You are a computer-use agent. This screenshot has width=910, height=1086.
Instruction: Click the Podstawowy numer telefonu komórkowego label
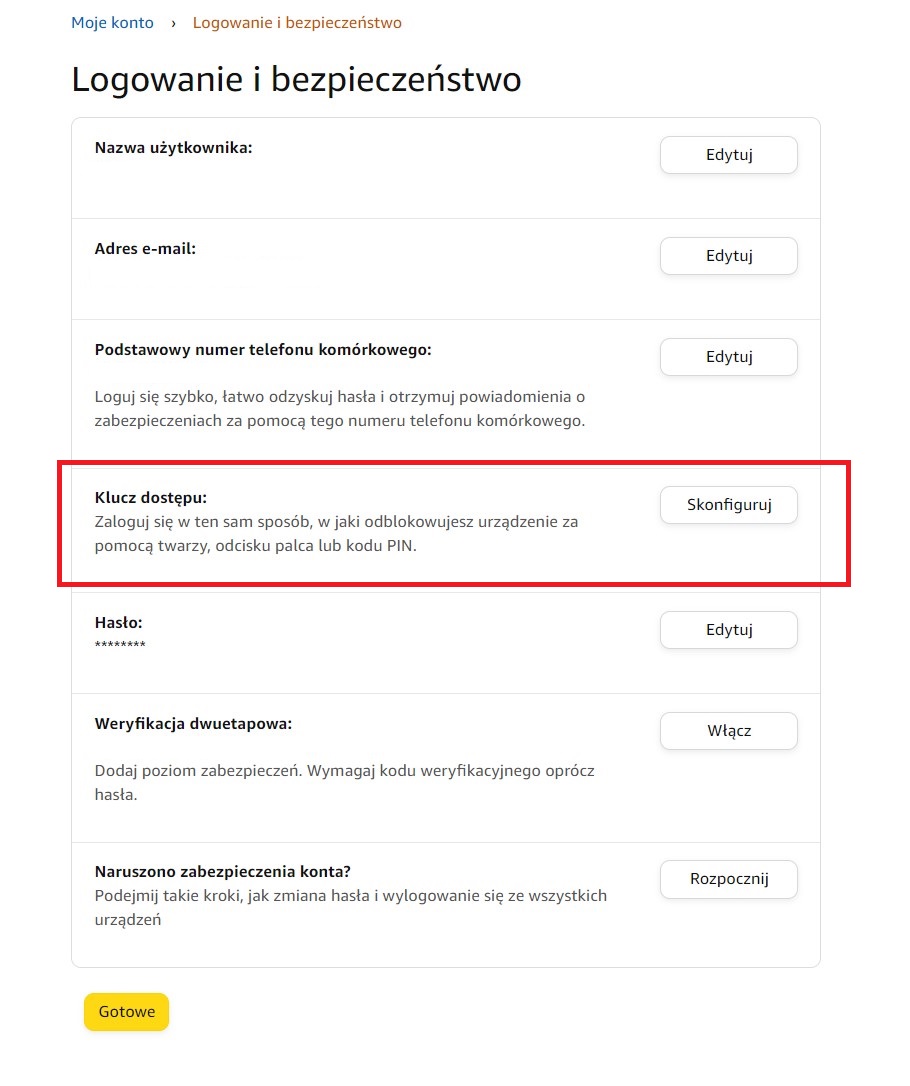[x=263, y=350]
